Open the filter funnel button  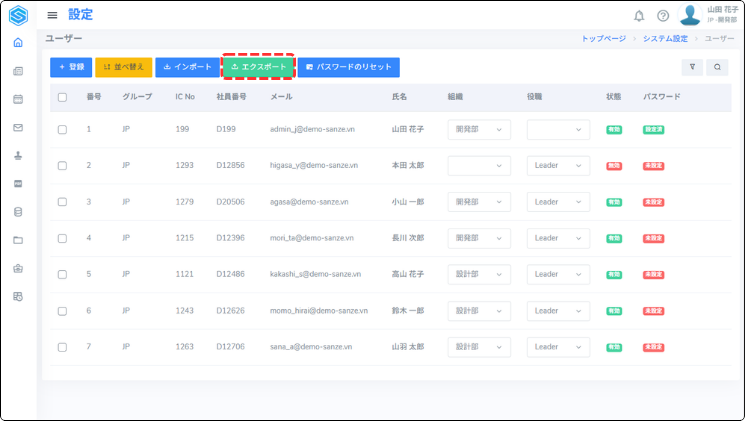[x=692, y=67]
